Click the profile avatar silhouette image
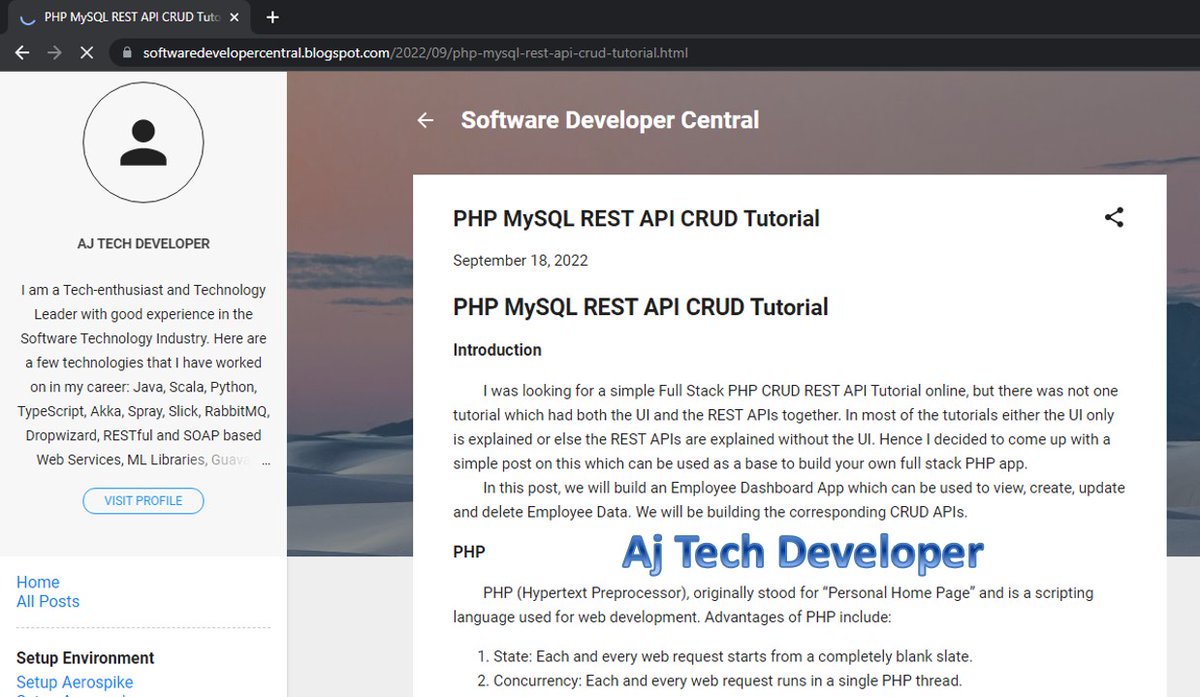 pos(143,143)
